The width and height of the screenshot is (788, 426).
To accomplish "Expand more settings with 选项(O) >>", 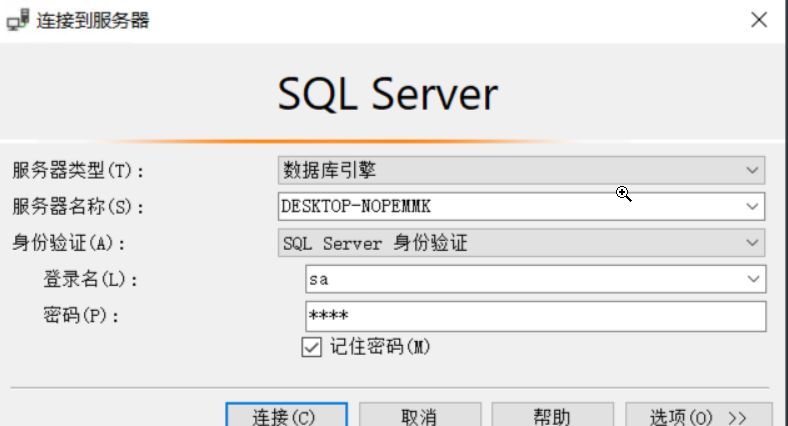I will click(x=698, y=416).
